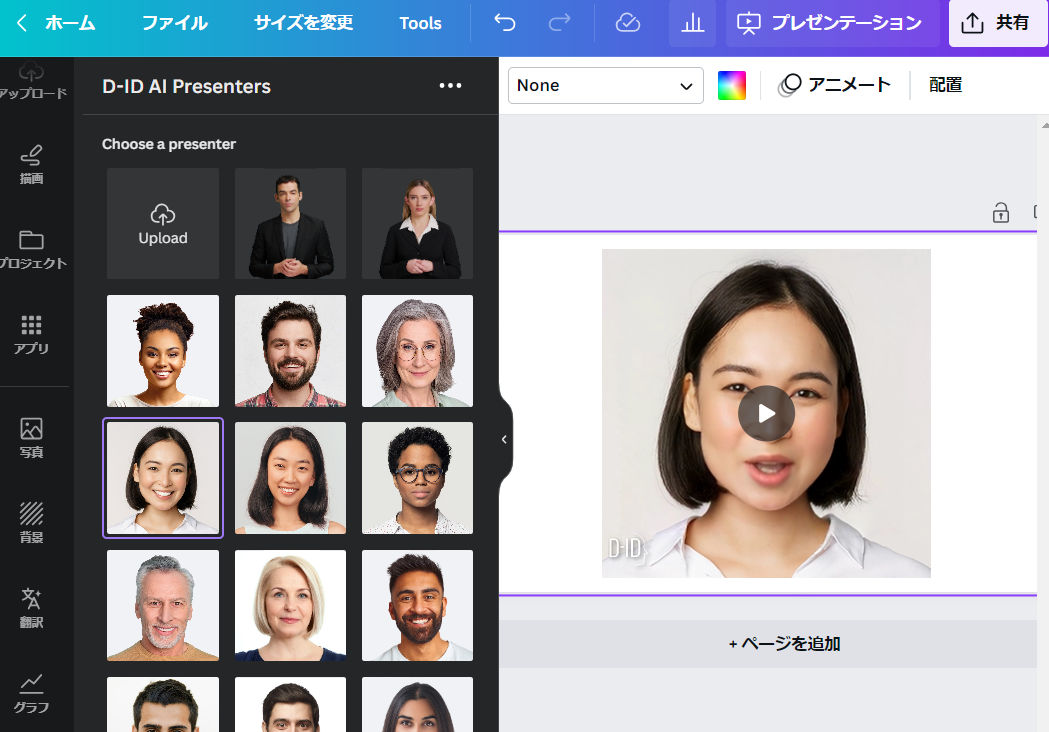Open the Tools menu
This screenshot has width=1049, height=732.
pyautogui.click(x=420, y=23)
